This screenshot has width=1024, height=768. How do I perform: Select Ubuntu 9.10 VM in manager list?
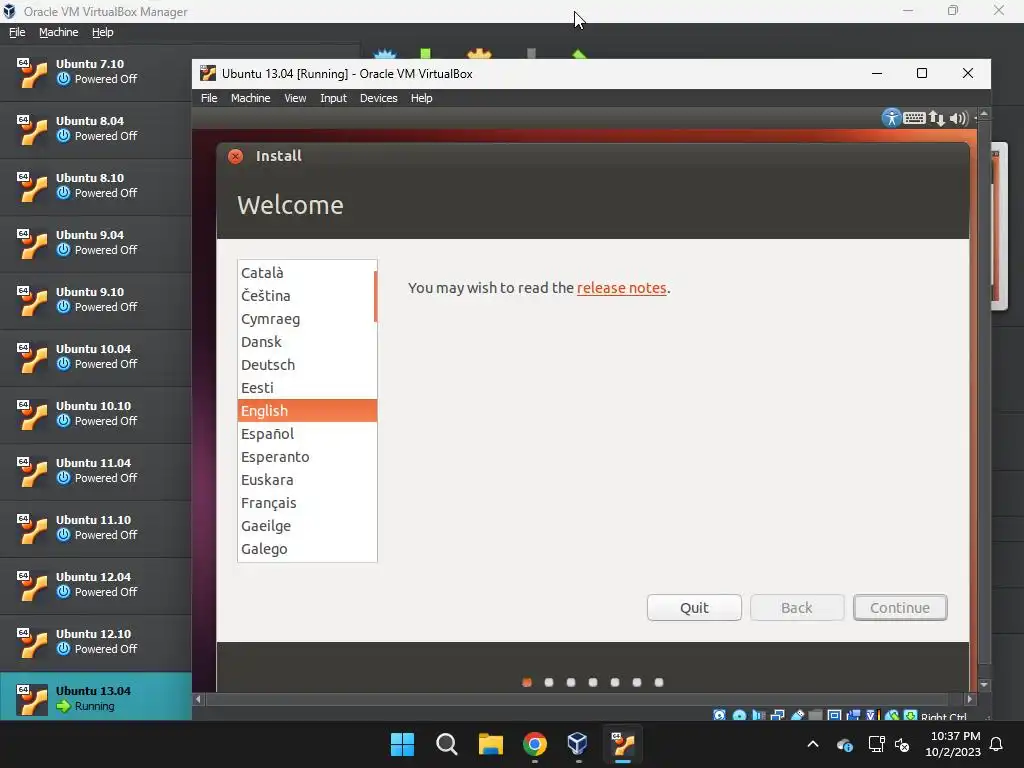[x=95, y=300]
